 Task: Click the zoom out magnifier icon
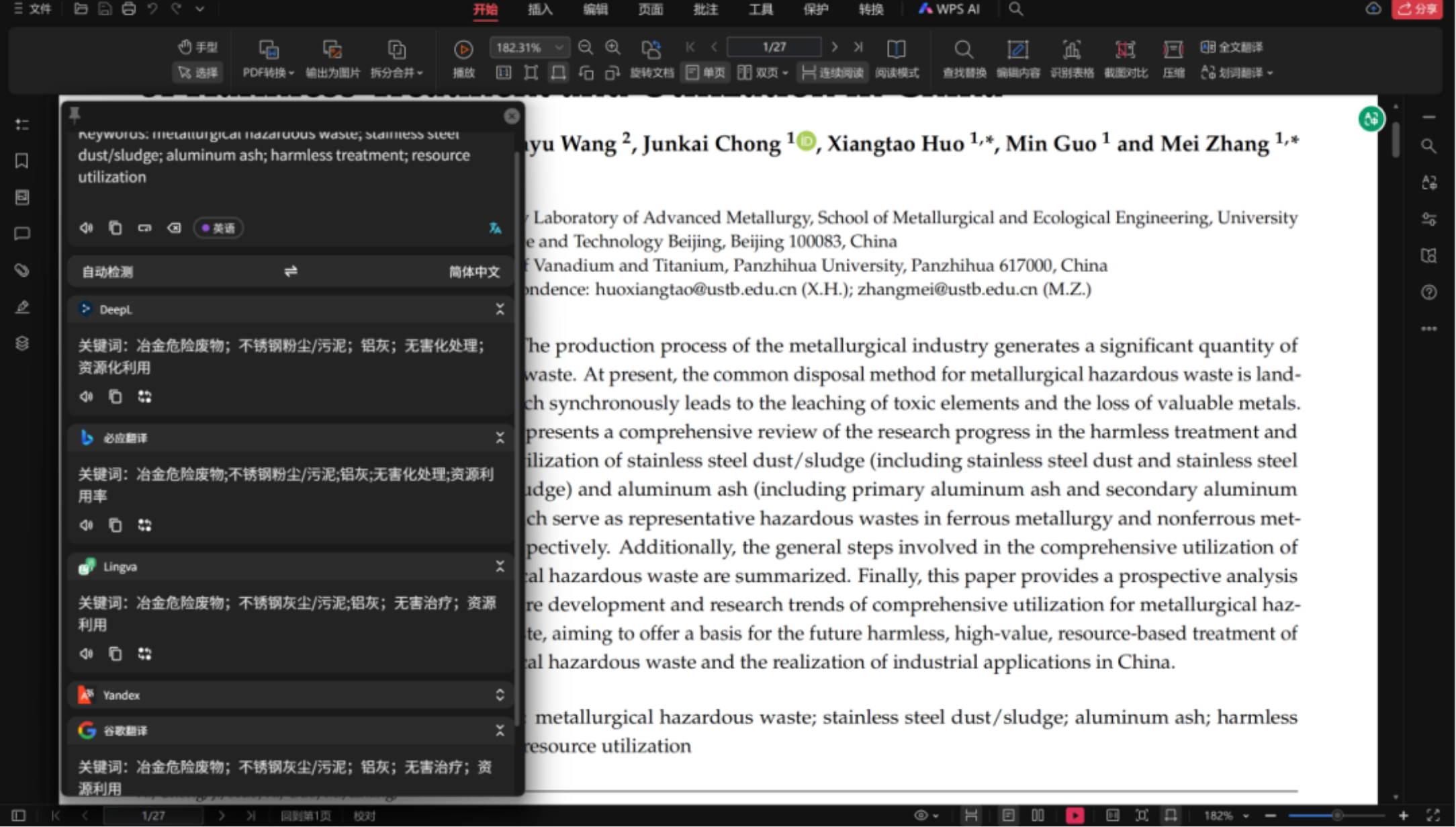[x=586, y=47]
